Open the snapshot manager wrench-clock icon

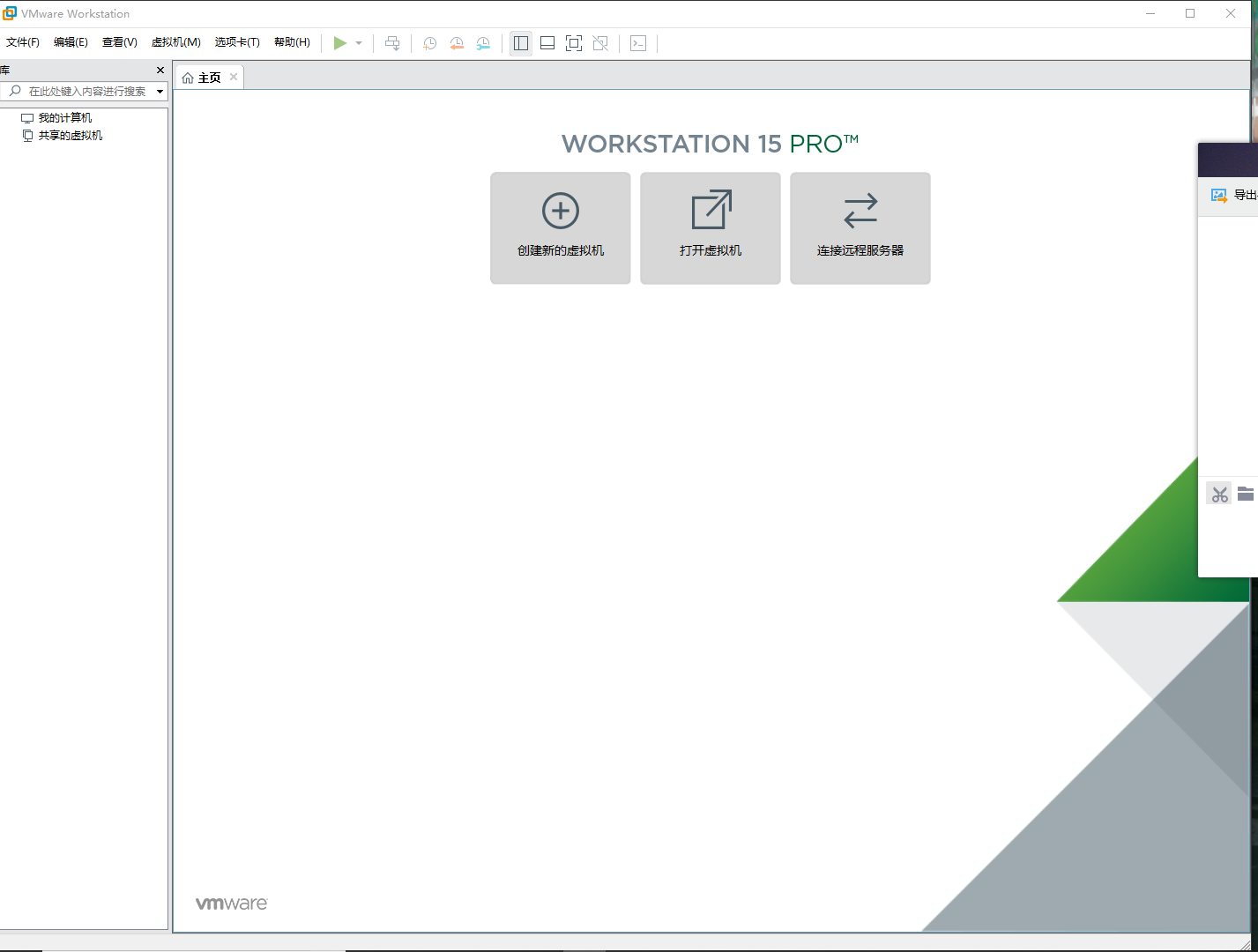pyautogui.click(x=483, y=43)
